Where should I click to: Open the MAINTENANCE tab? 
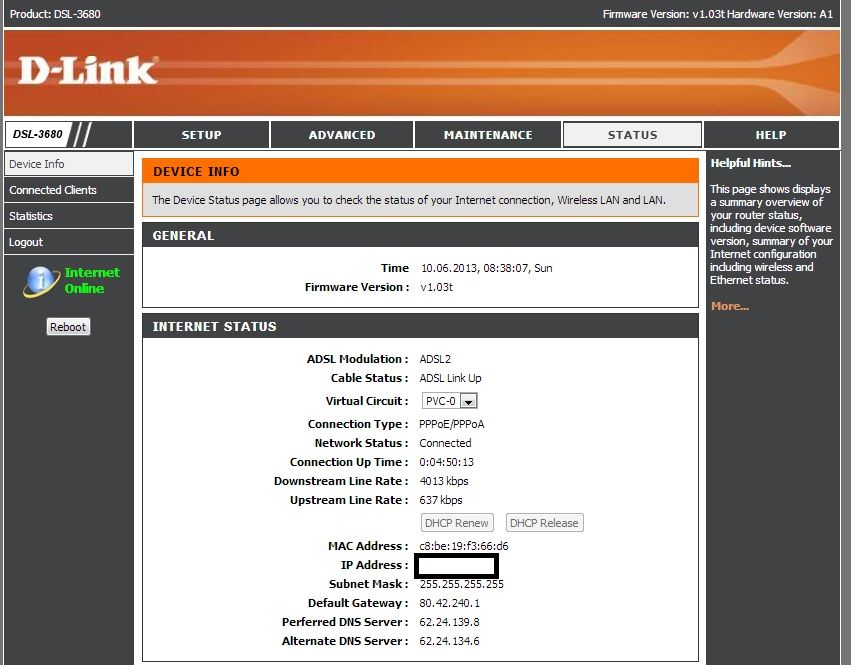pos(488,135)
